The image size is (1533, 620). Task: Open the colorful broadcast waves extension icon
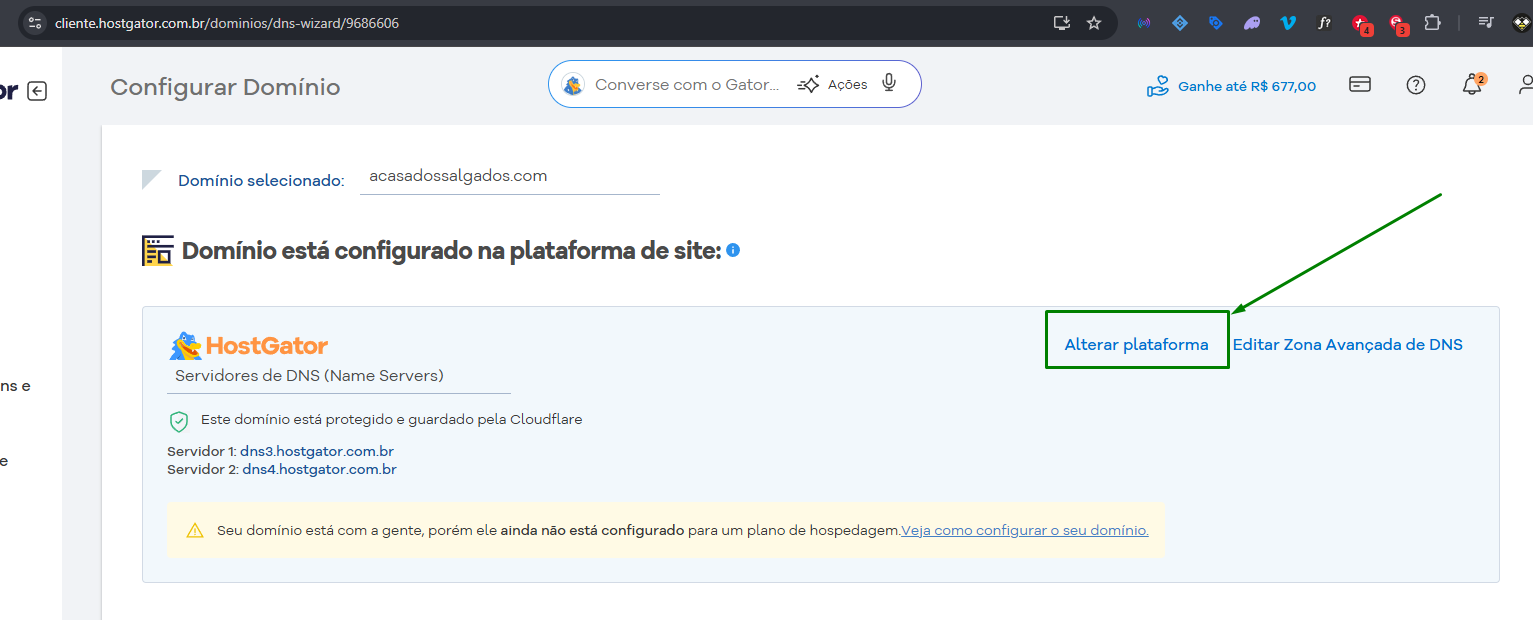pos(1144,22)
